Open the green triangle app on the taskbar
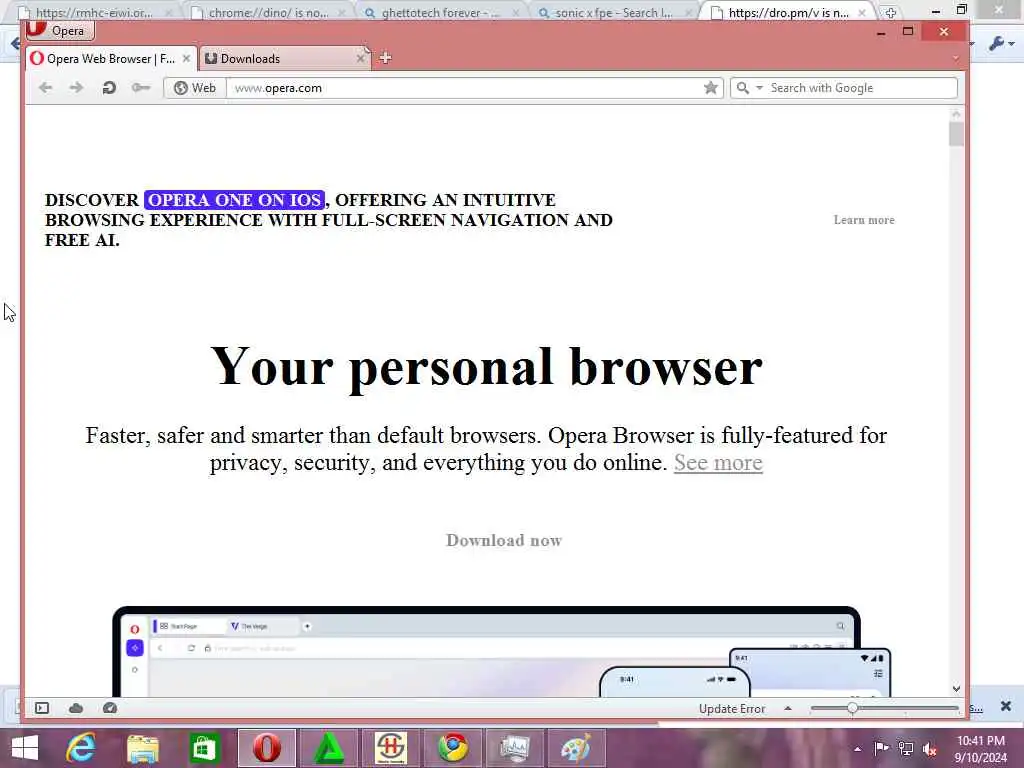This screenshot has height=768, width=1024. [328, 748]
